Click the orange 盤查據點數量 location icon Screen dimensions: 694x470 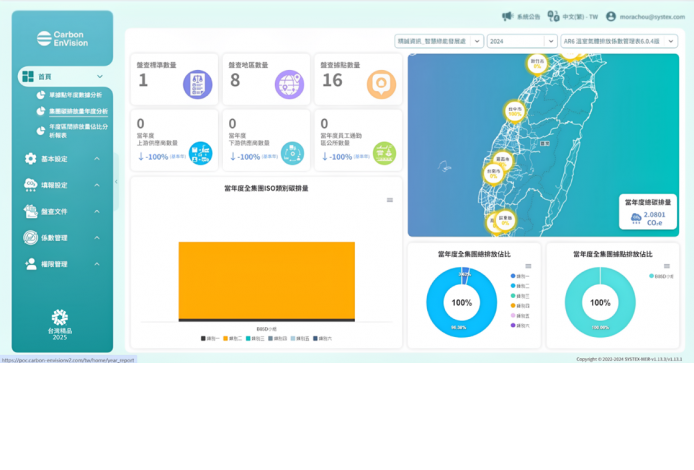(x=381, y=84)
